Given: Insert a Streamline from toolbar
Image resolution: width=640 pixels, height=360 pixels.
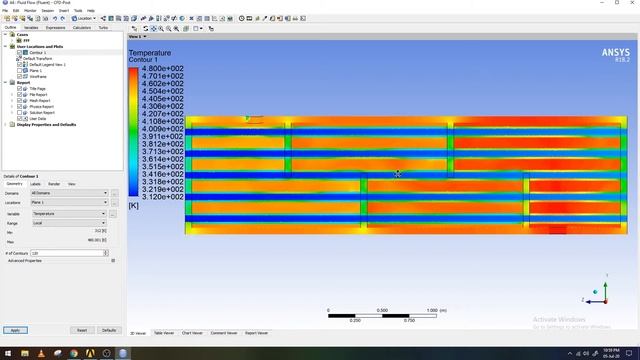Looking at the screenshot, I should coord(118,18).
